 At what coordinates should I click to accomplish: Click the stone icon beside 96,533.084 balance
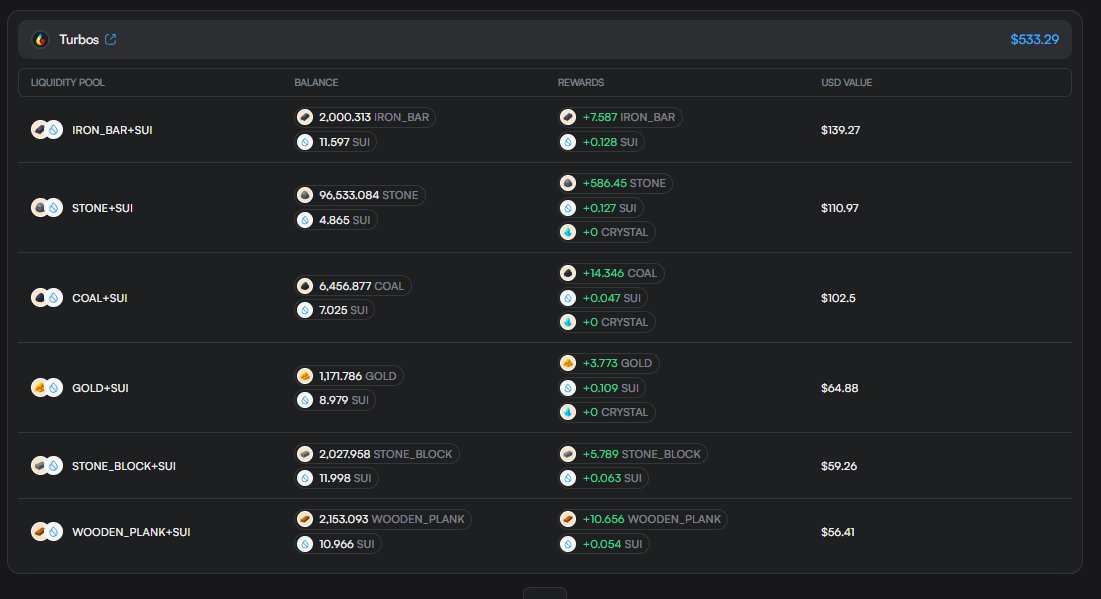pyautogui.click(x=305, y=195)
